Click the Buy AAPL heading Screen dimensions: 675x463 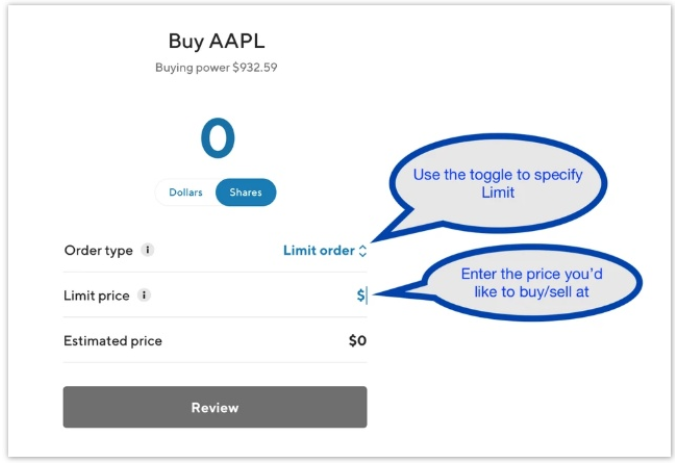coord(215,41)
